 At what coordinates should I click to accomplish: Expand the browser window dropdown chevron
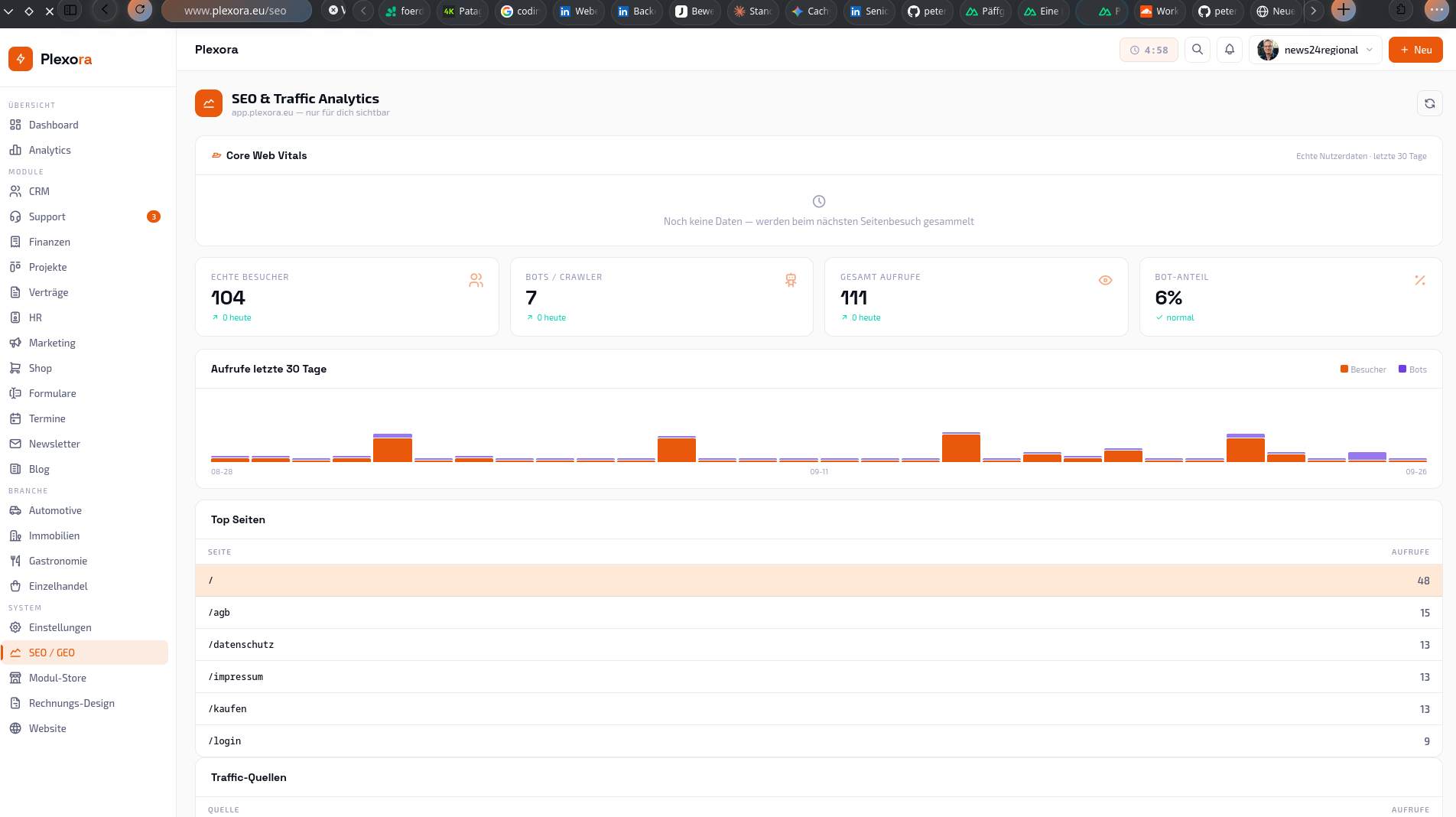[8, 11]
